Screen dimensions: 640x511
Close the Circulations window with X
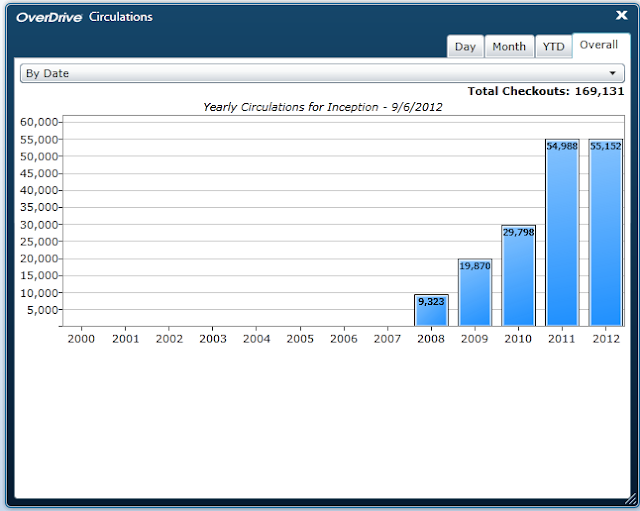(621, 15)
